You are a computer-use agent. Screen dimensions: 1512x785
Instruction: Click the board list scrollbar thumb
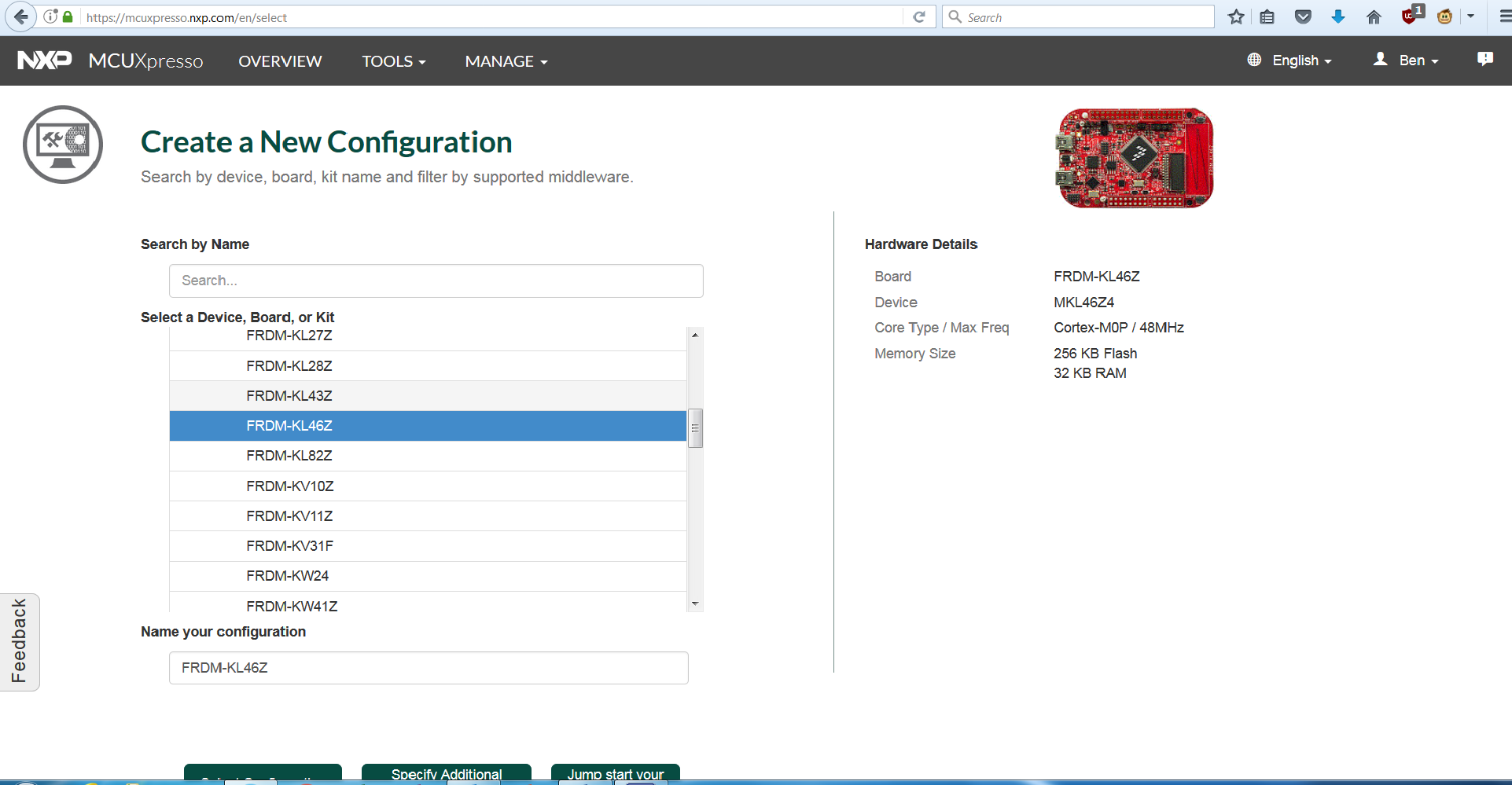[x=695, y=428]
